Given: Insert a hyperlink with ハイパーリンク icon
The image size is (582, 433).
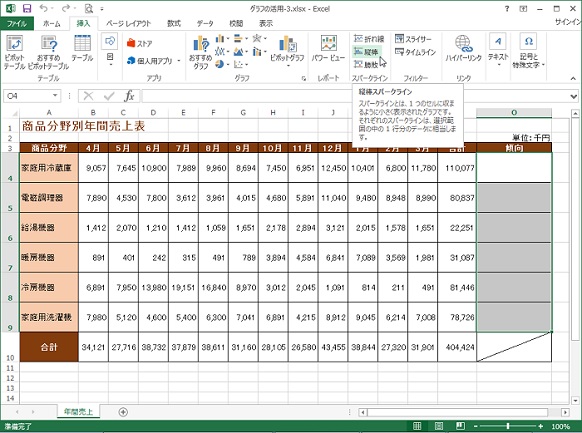Looking at the screenshot, I should [x=463, y=48].
